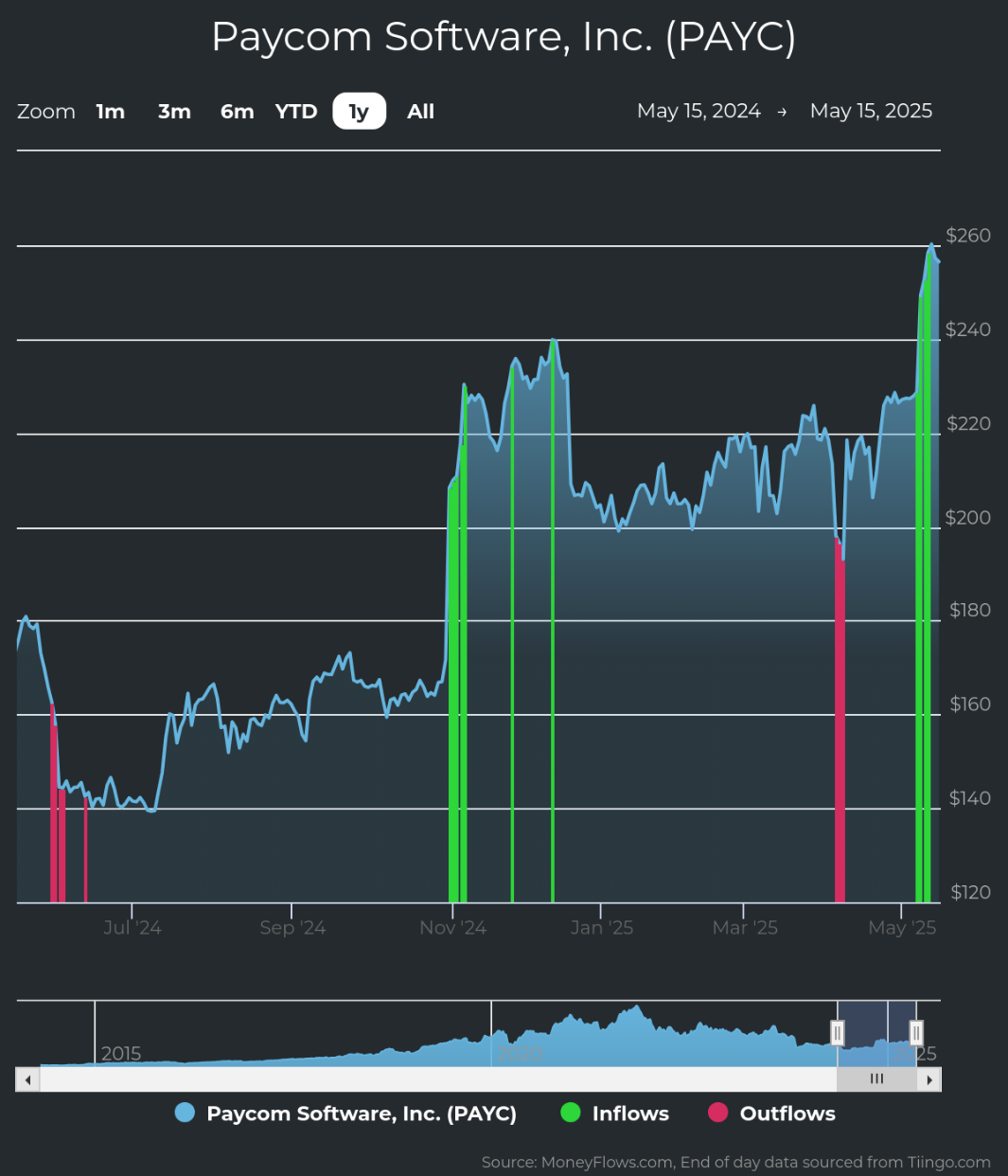Click the May 2025 green inflow bar
1008x1176 pixels.
[923, 578]
